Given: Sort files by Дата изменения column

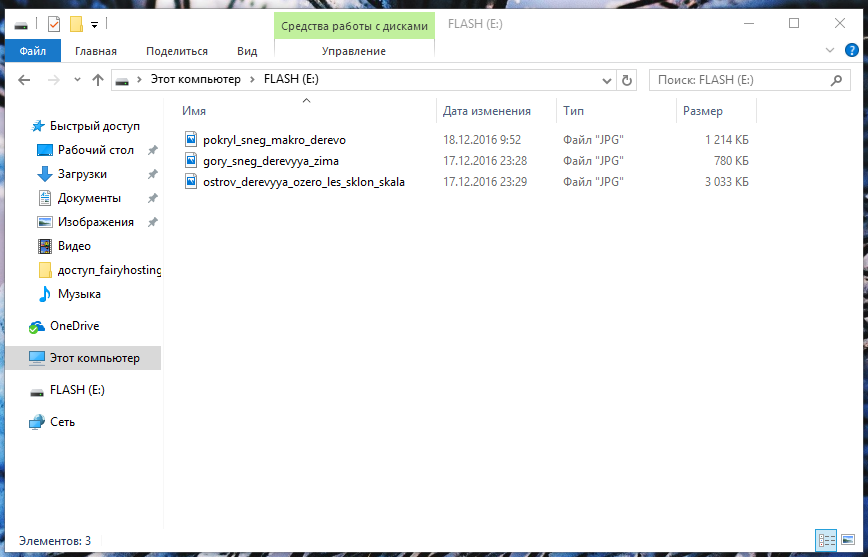Looking at the screenshot, I should pyautogui.click(x=487, y=111).
